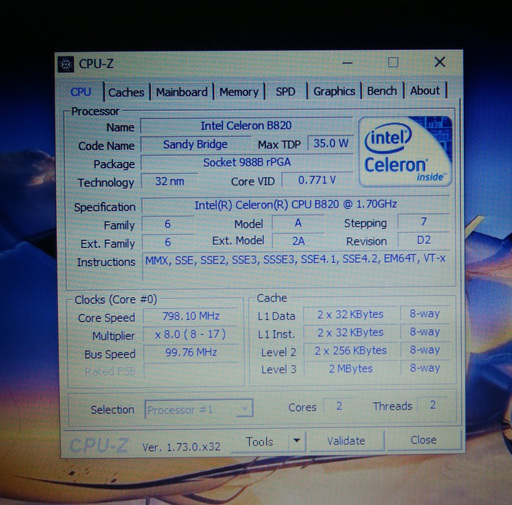The width and height of the screenshot is (512, 505).
Task: Click the Close button at bottom
Action: tap(423, 440)
